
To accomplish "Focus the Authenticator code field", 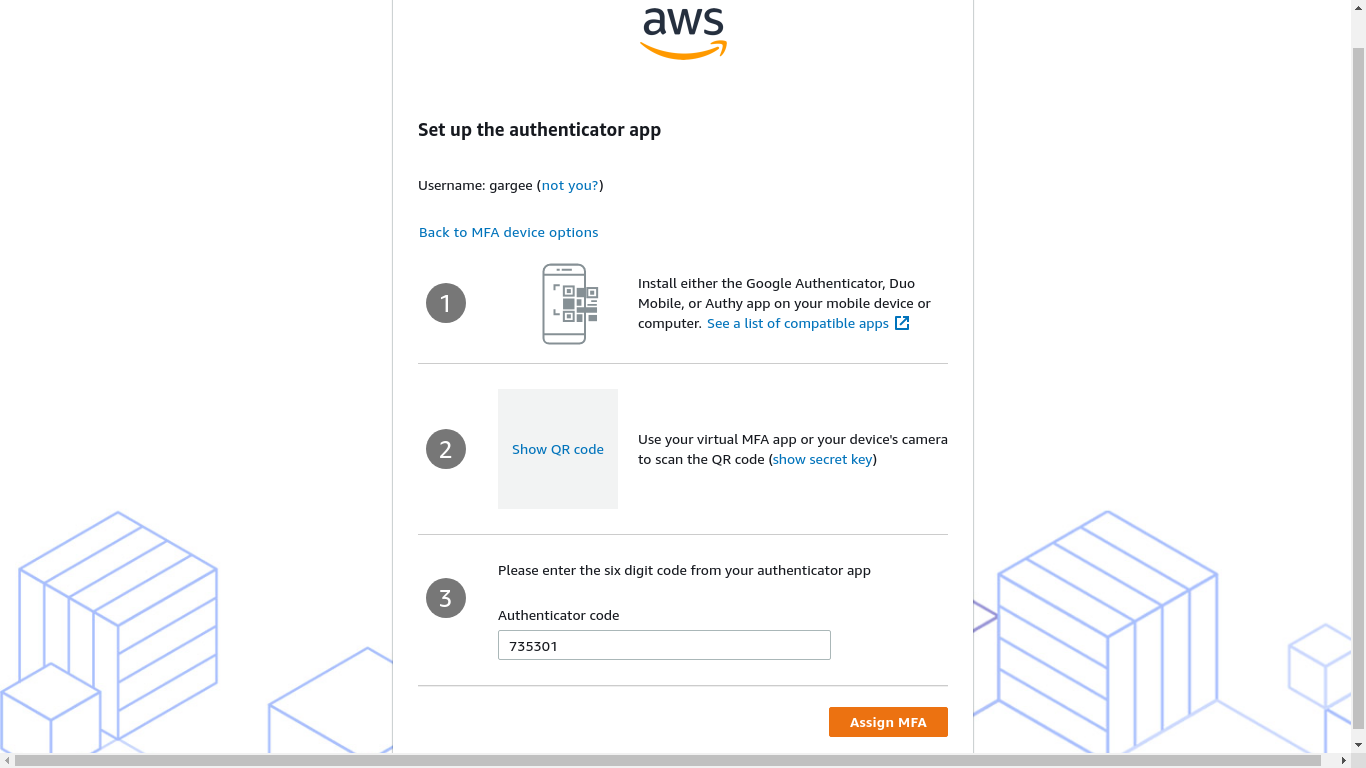I will [x=664, y=645].
